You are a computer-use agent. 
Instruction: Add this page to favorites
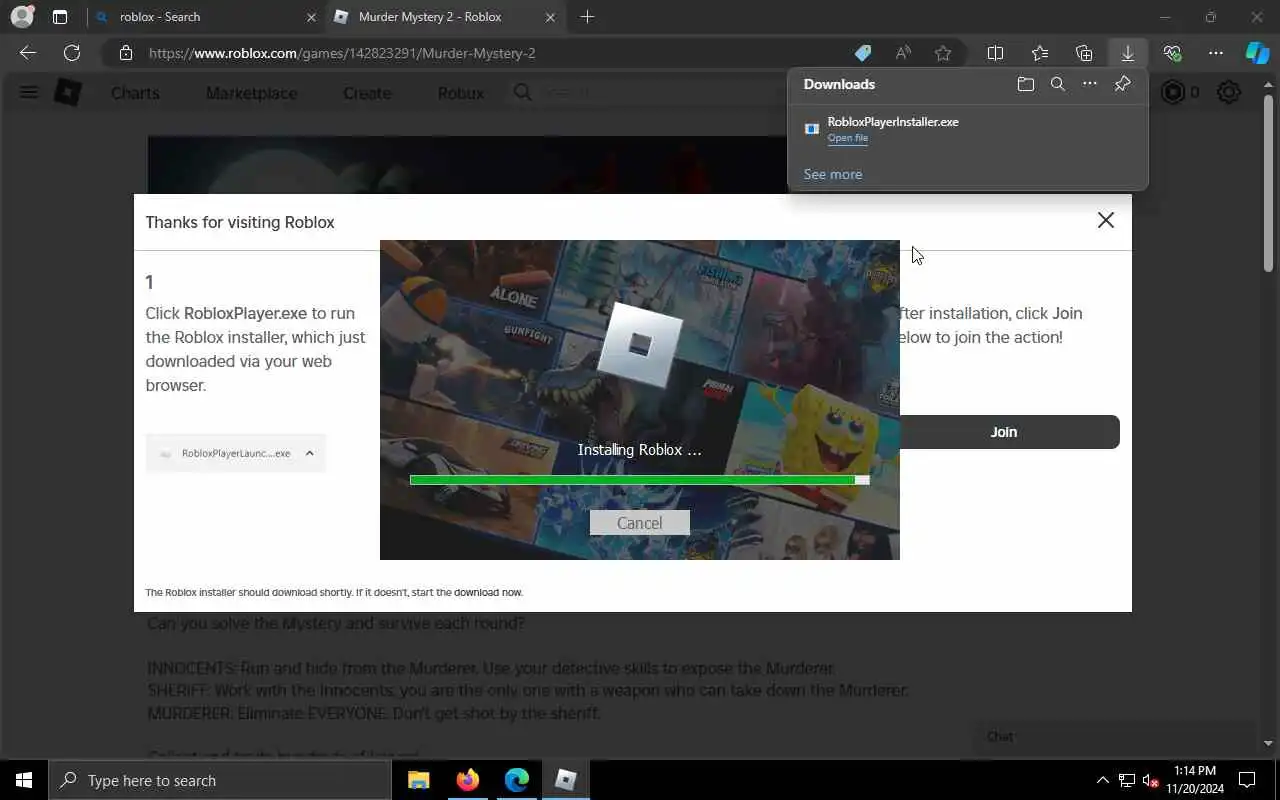point(943,53)
